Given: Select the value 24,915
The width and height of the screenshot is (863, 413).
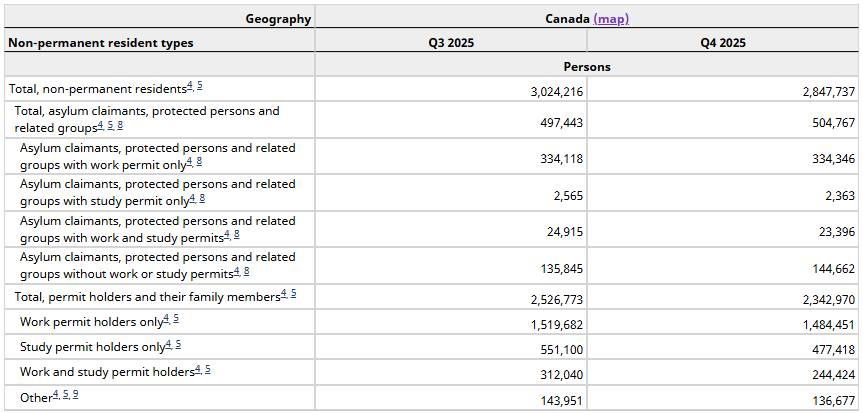Looking at the screenshot, I should coord(565,232).
